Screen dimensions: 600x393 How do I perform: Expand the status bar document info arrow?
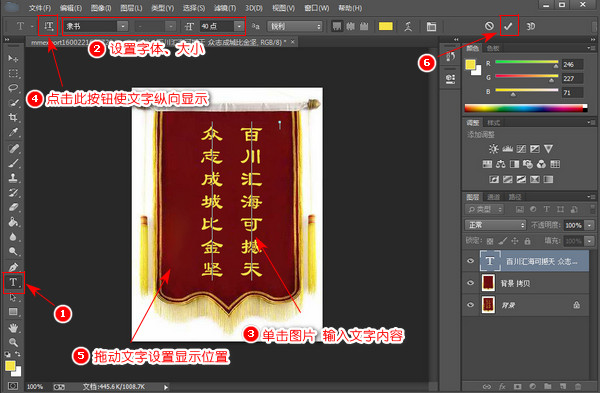click(x=166, y=387)
